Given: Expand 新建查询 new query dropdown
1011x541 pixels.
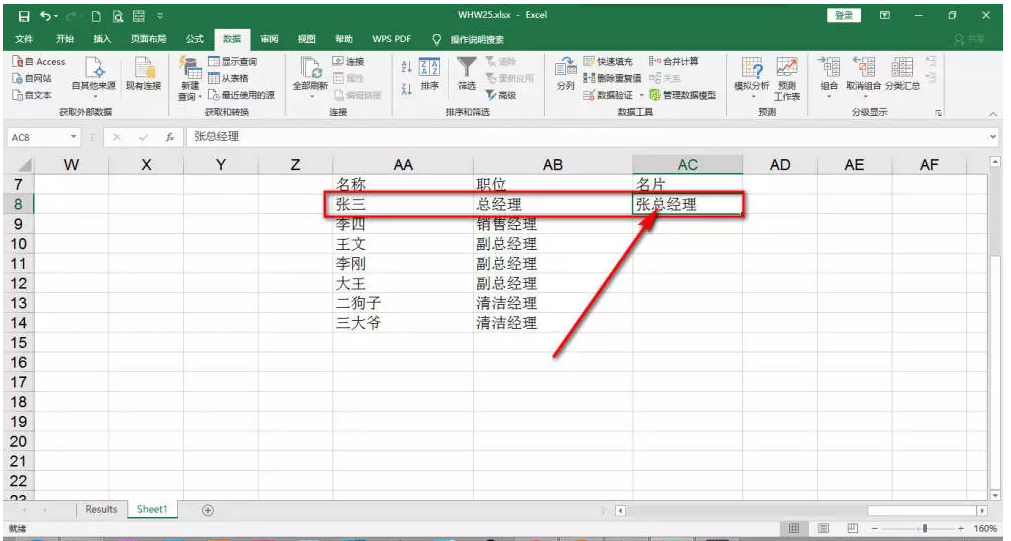Looking at the screenshot, I should [x=200, y=97].
